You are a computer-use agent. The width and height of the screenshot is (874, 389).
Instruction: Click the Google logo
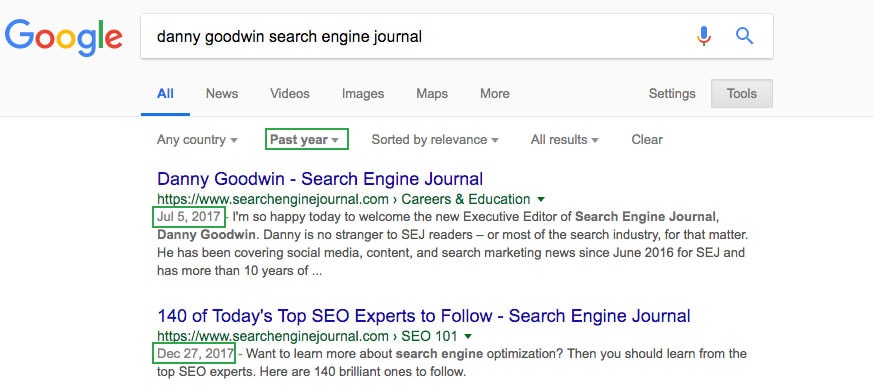click(x=64, y=37)
